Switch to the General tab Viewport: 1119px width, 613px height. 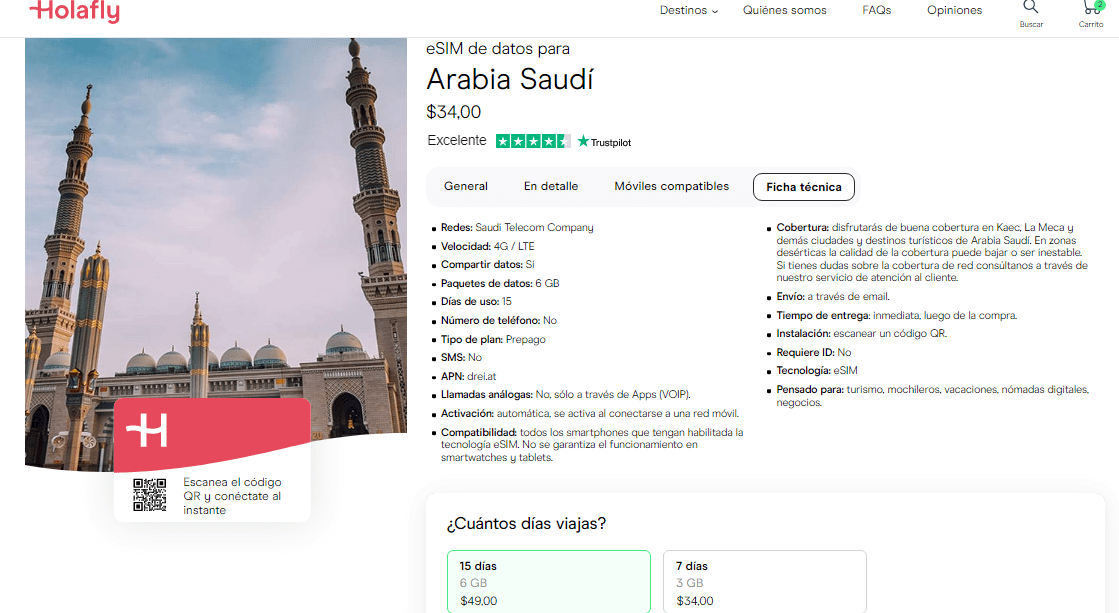pos(466,186)
